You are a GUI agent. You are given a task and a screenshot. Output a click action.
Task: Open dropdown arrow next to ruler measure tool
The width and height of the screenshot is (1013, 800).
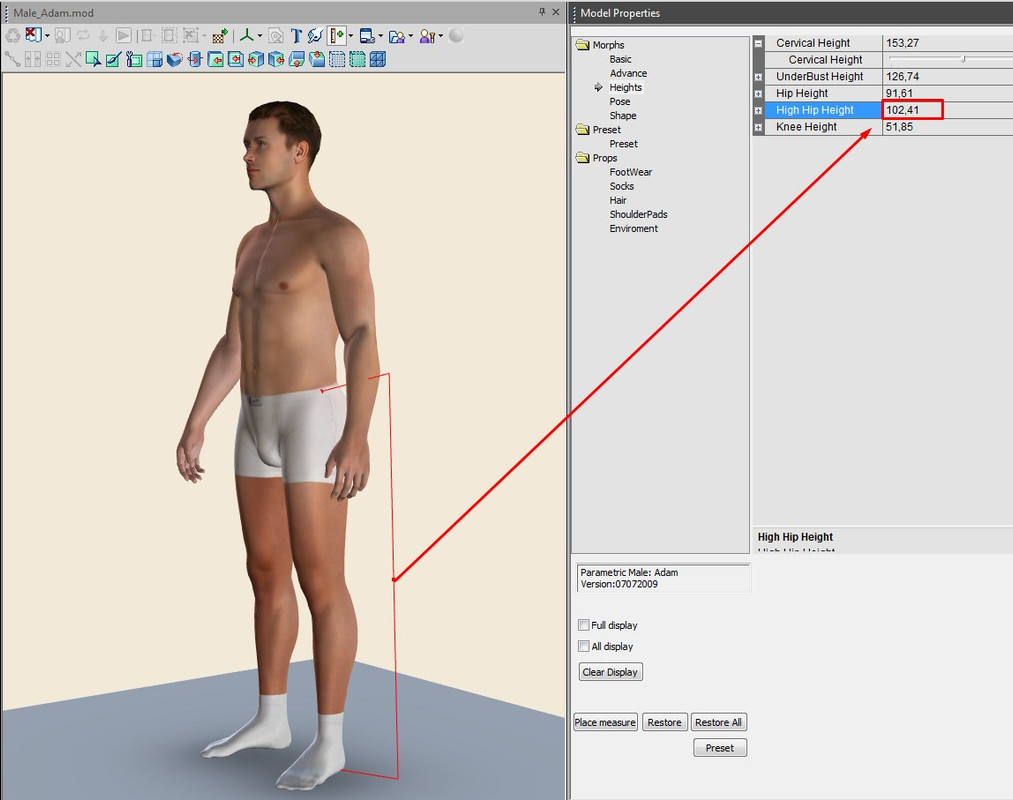click(351, 36)
